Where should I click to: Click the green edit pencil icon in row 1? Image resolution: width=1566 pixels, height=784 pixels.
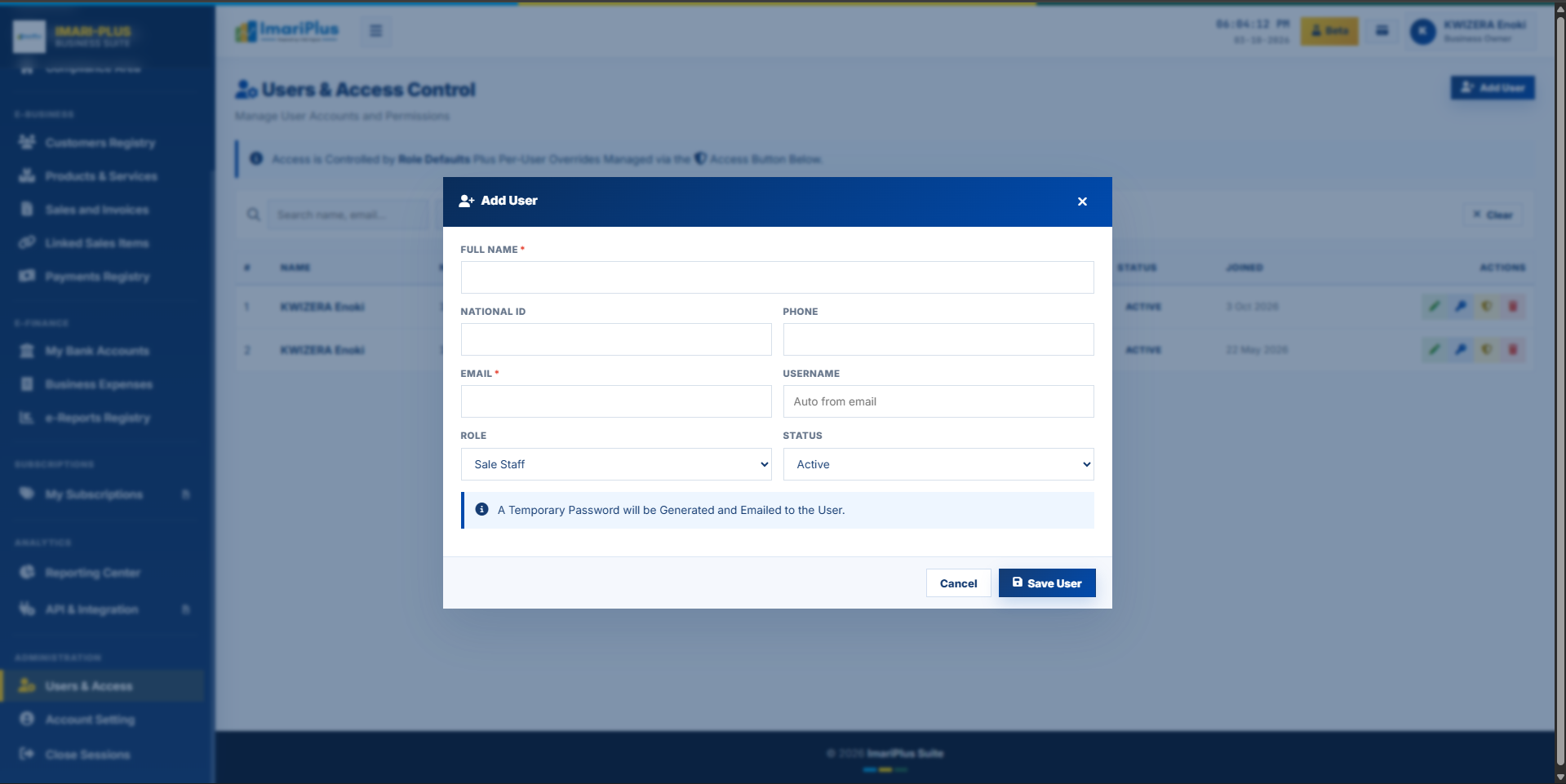click(1434, 307)
